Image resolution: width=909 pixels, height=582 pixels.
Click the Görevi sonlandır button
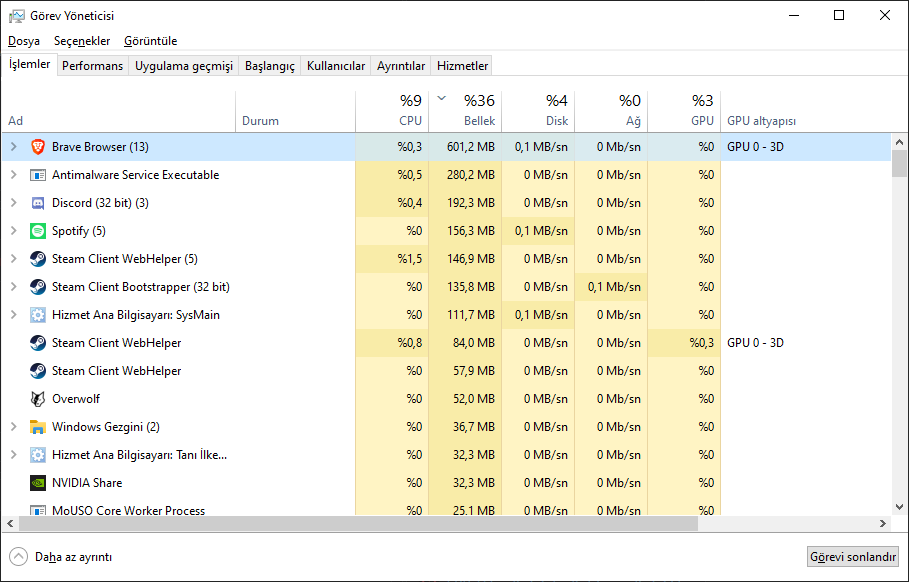(x=853, y=556)
